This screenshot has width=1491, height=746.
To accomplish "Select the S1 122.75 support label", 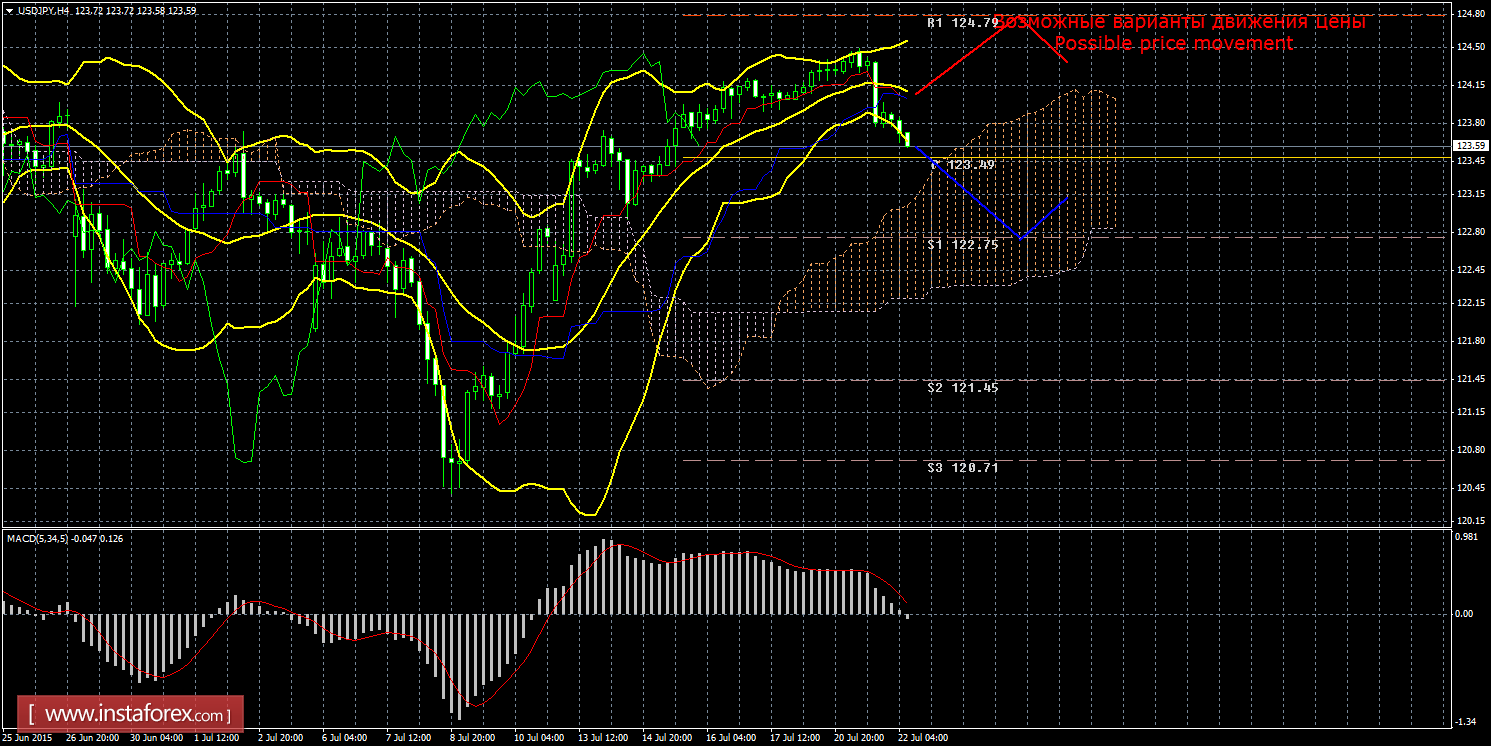I will click(x=962, y=244).
